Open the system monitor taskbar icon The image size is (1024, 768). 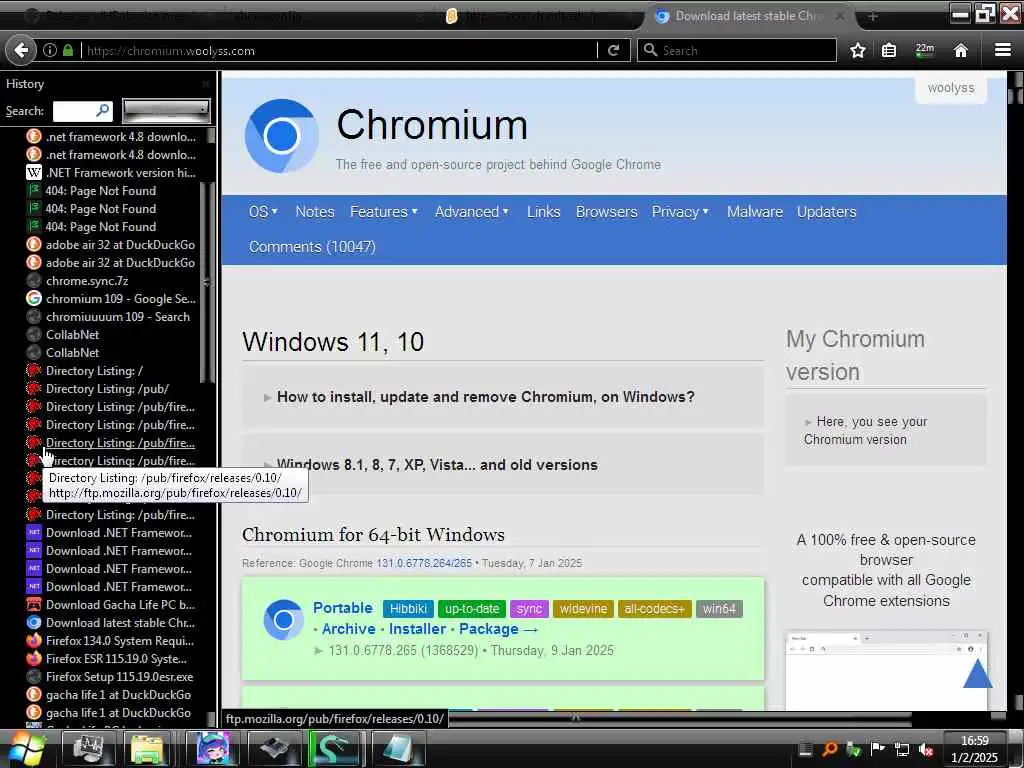point(88,748)
